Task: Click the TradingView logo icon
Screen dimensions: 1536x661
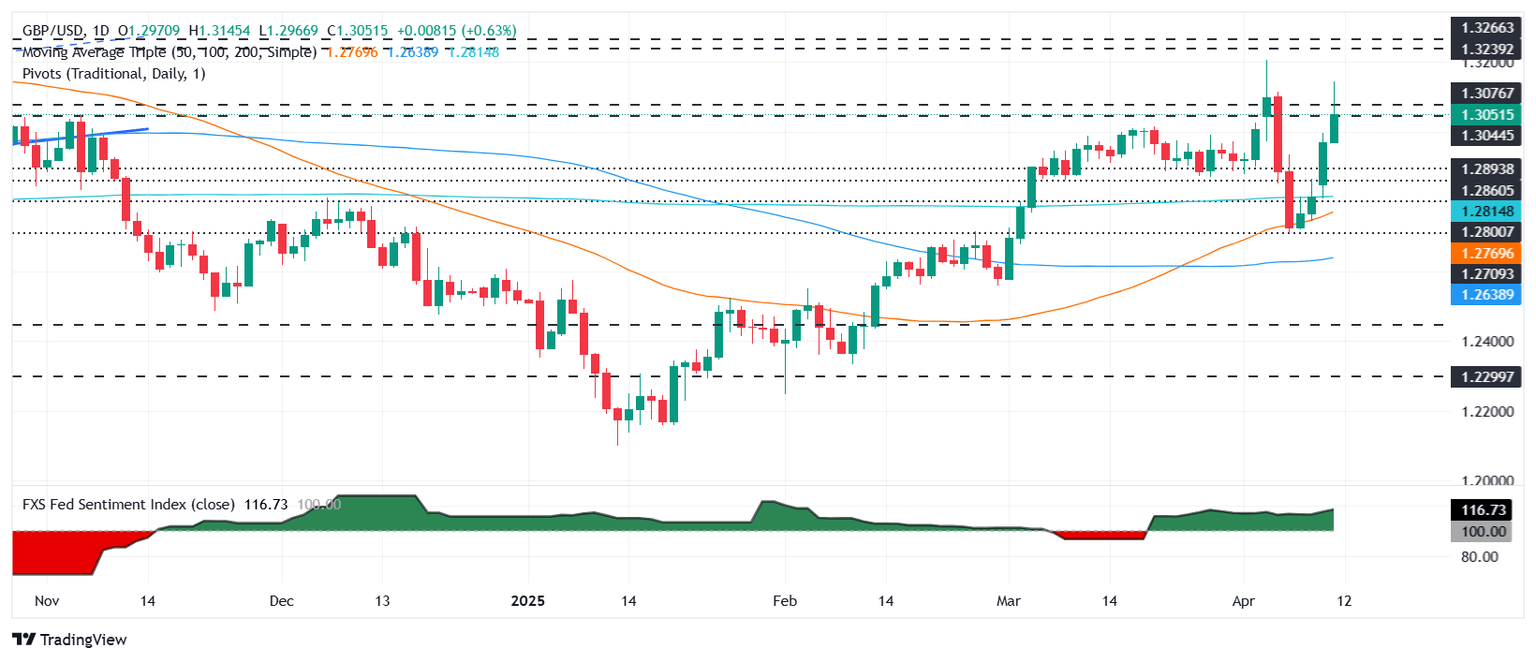Action: pyautogui.click(x=23, y=639)
